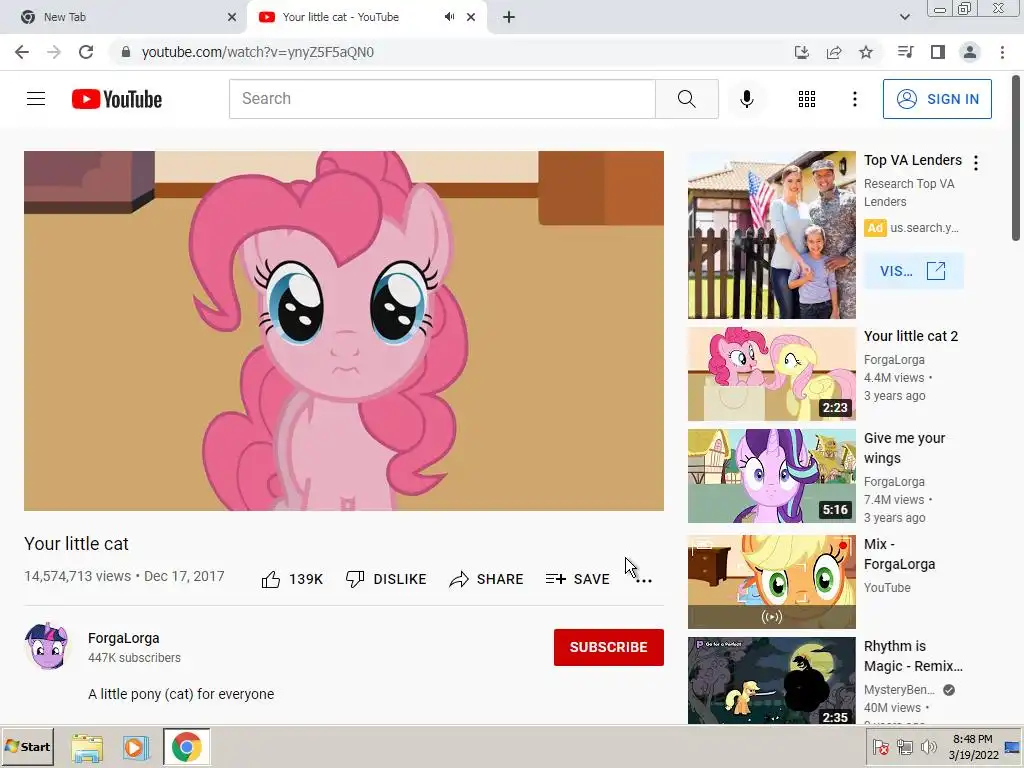The image size is (1024, 768).
Task: Open the Give me your wings title
Action: point(904,448)
